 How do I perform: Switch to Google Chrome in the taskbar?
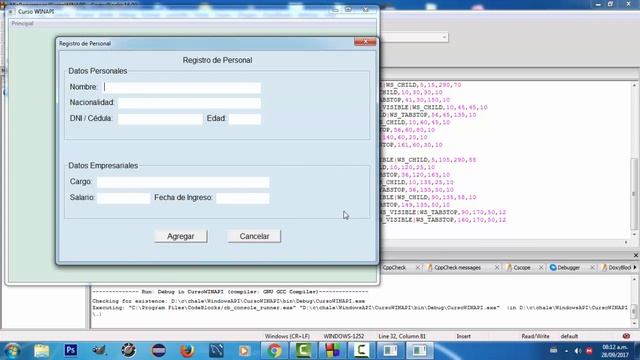pos(275,351)
